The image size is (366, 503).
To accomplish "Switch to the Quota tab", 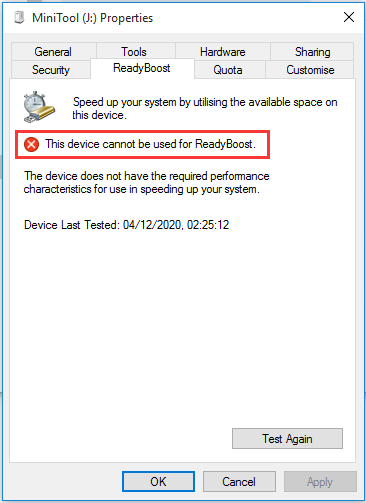I will [228, 70].
